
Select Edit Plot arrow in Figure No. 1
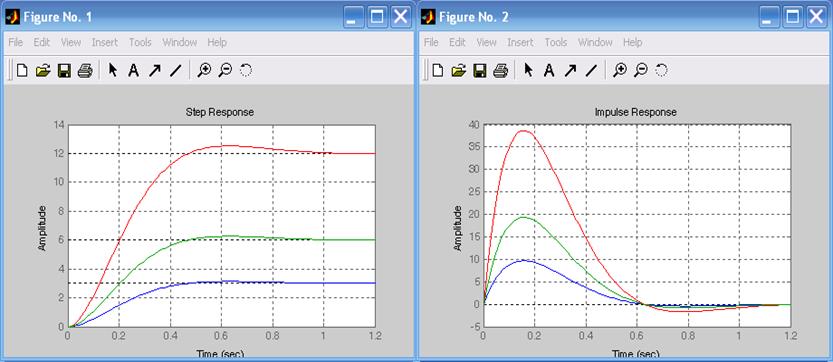(x=113, y=70)
